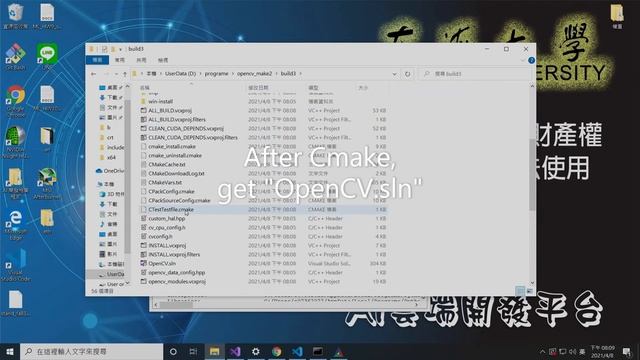640x360 pixels.
Task: Select custom_hal.hpp header file
Action: point(167,218)
